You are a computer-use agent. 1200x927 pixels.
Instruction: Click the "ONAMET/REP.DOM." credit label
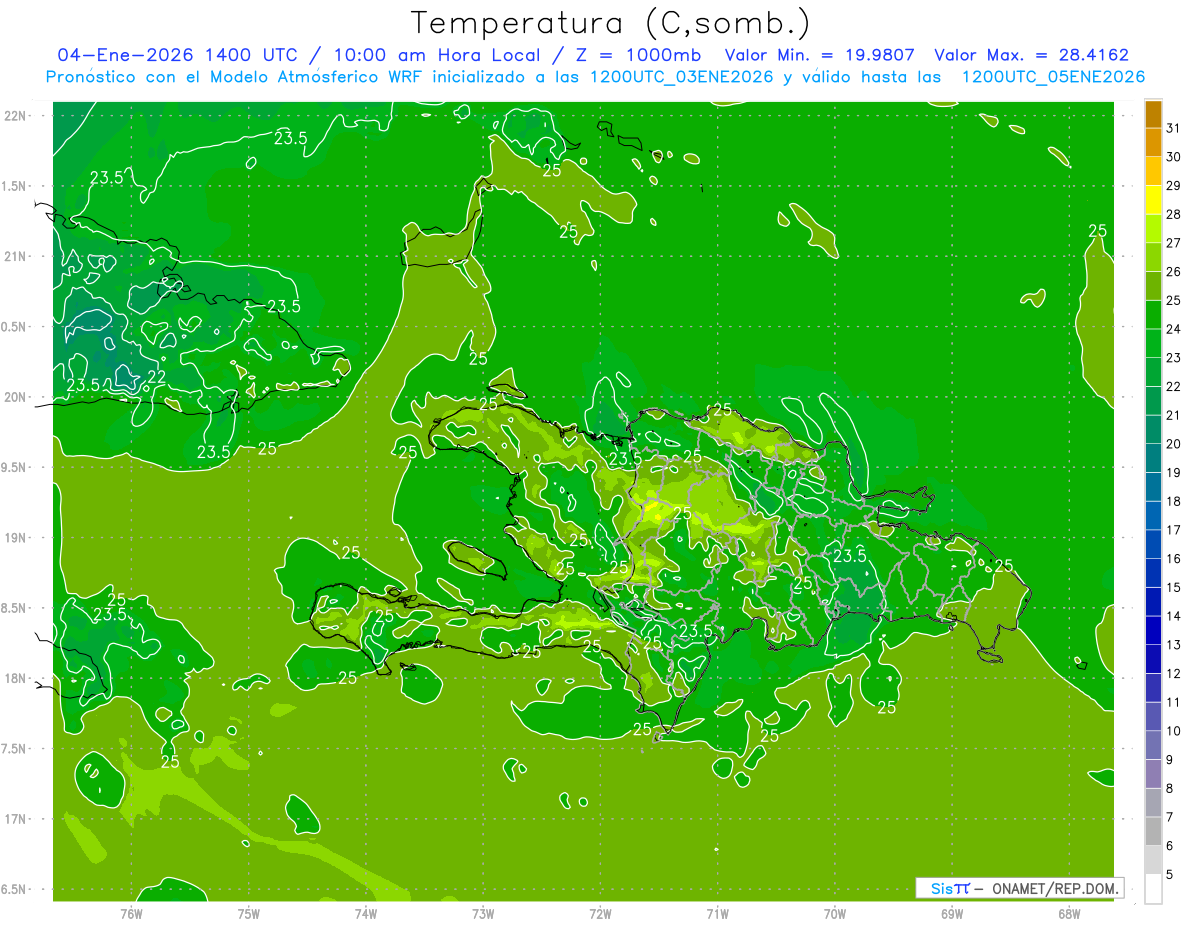(x=1054, y=888)
